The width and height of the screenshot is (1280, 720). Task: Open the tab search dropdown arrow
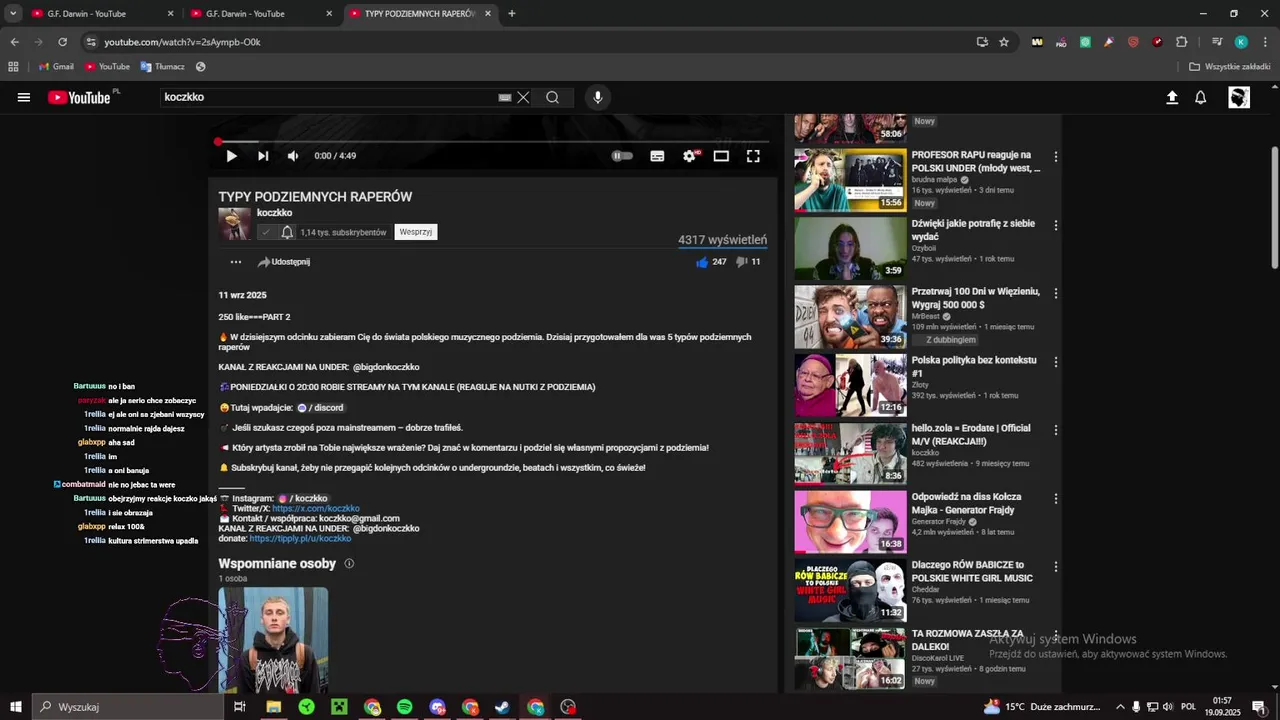point(13,14)
